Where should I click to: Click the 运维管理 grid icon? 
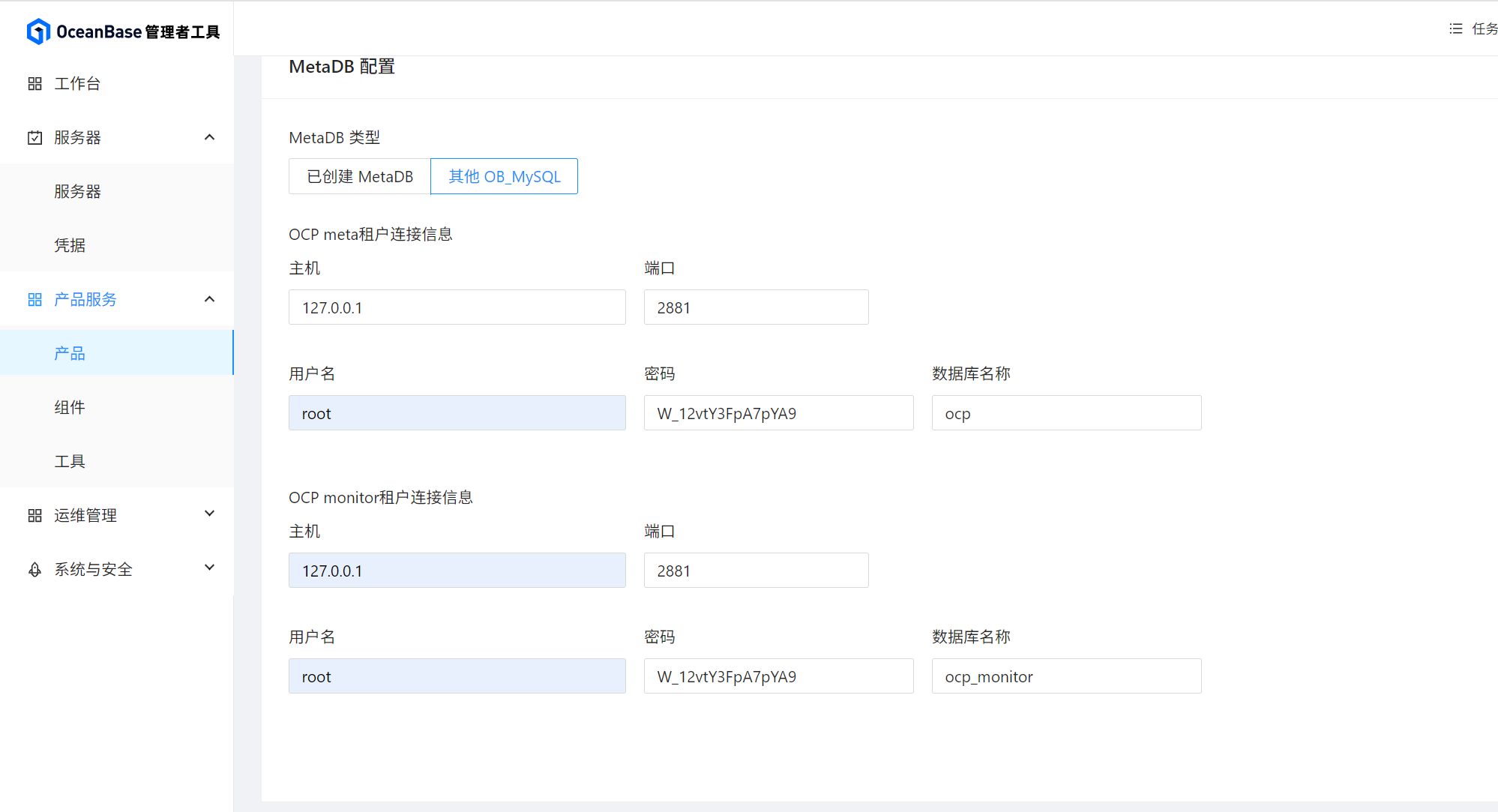click(34, 515)
